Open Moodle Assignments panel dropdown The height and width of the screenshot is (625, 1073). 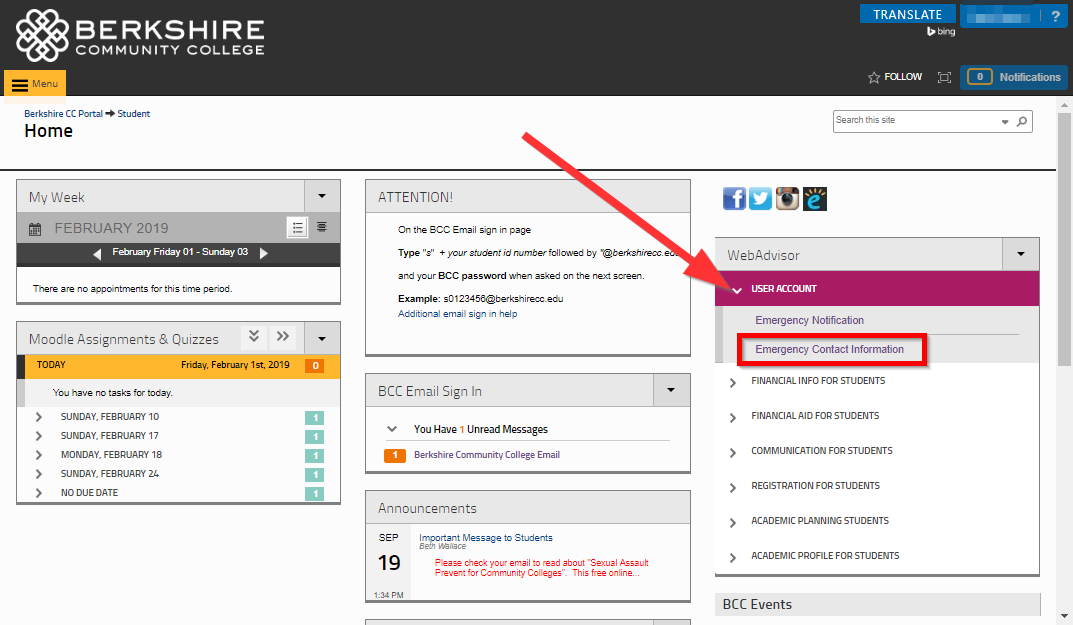pos(322,339)
